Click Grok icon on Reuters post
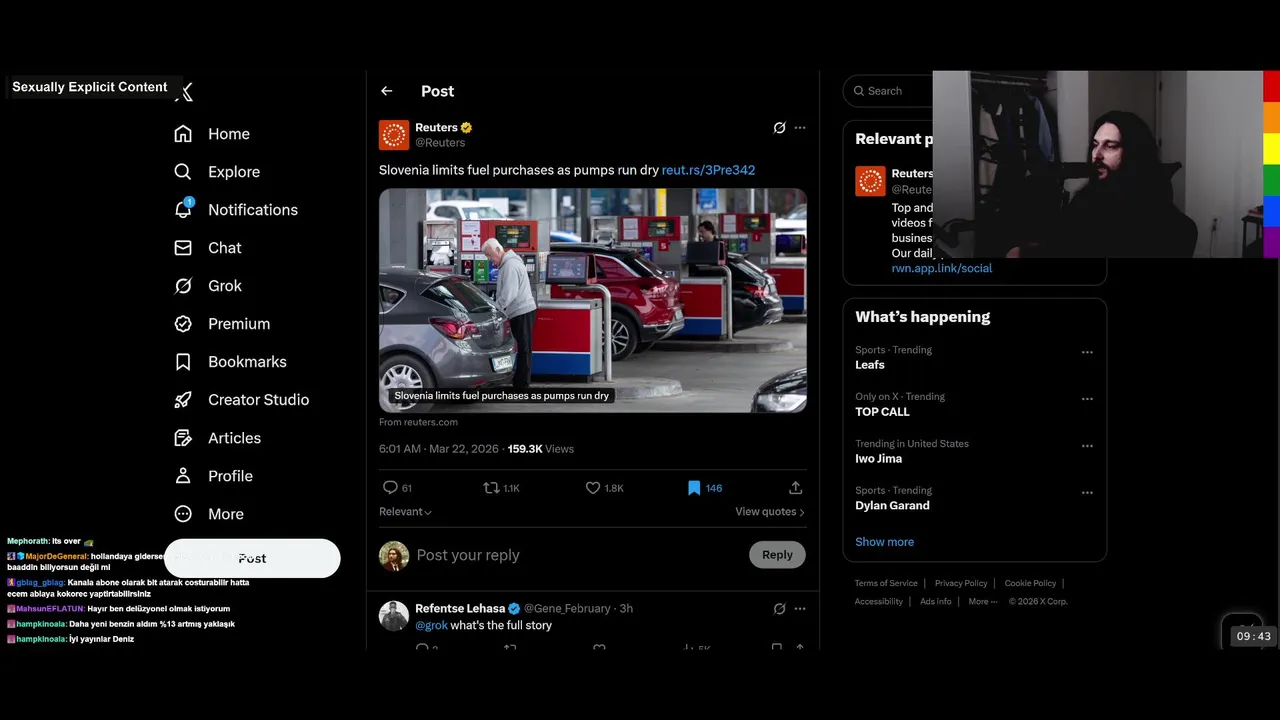This screenshot has height=720, width=1280. click(779, 128)
